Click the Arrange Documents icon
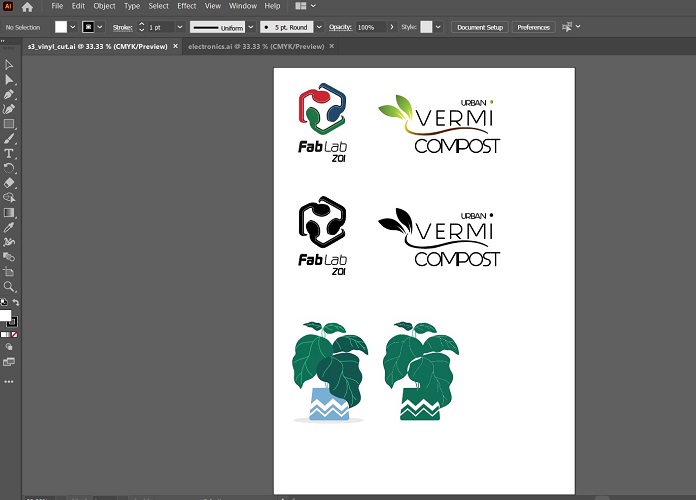 click(301, 6)
